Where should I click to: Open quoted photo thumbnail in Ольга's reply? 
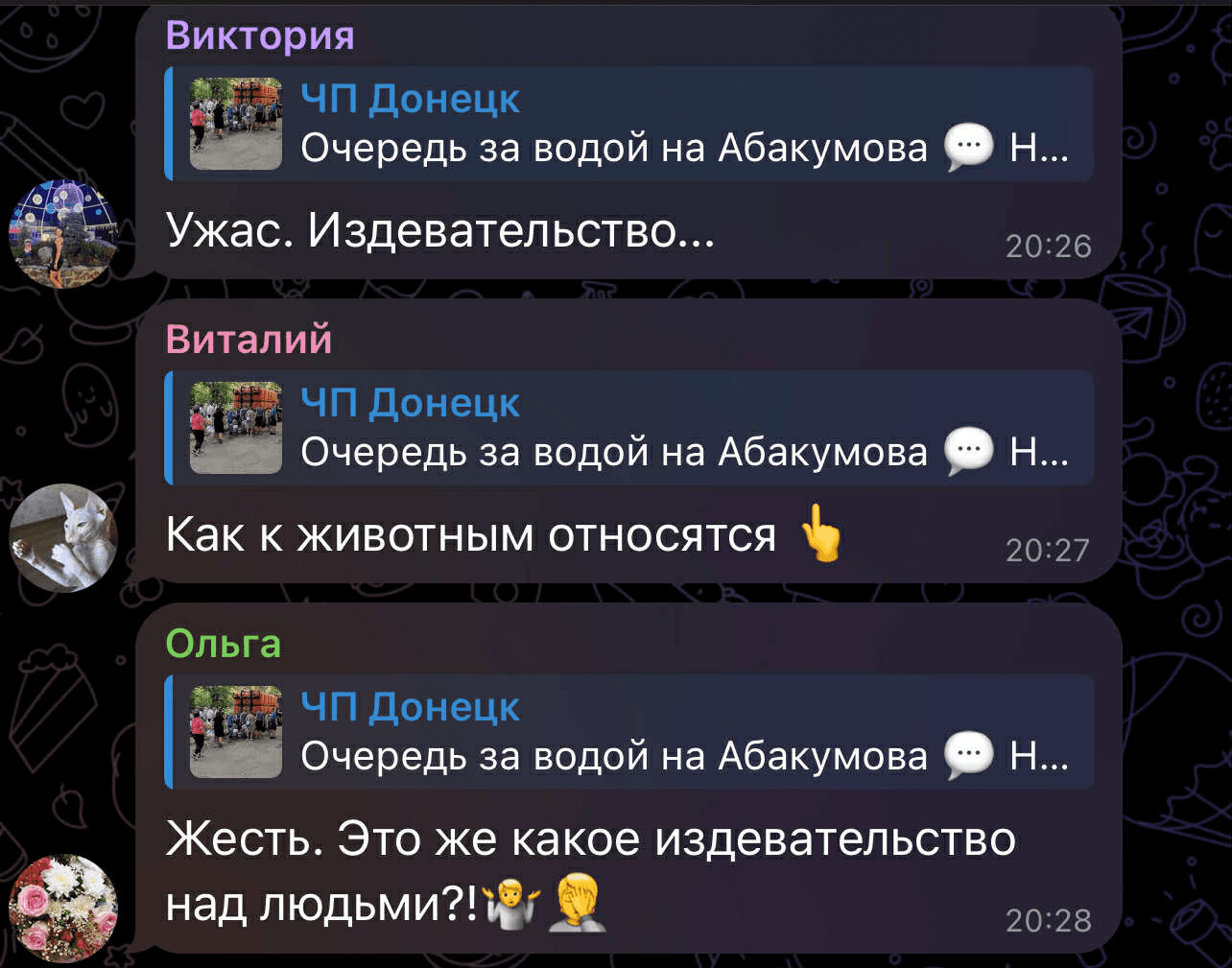(x=236, y=732)
